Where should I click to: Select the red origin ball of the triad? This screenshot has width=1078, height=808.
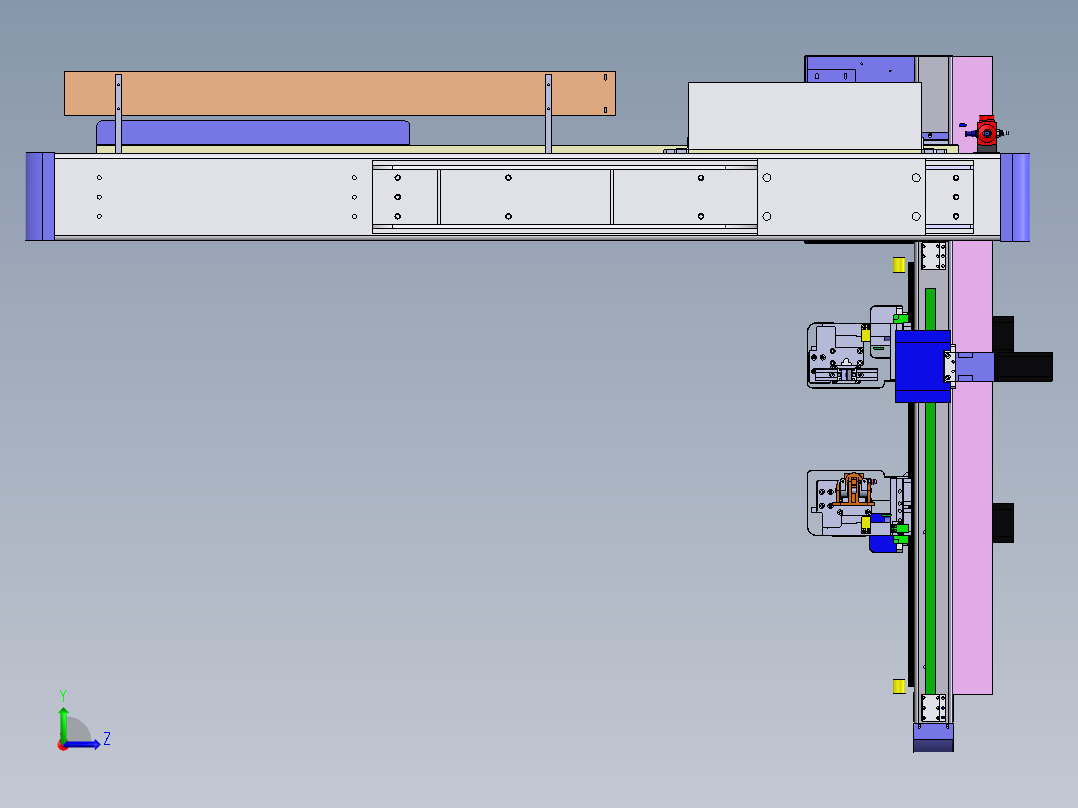pos(62,745)
